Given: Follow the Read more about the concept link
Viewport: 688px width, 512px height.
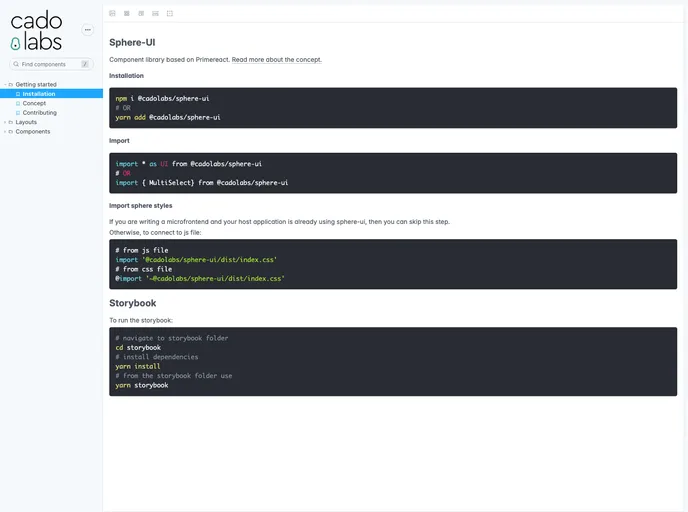Looking at the screenshot, I should 276,60.
